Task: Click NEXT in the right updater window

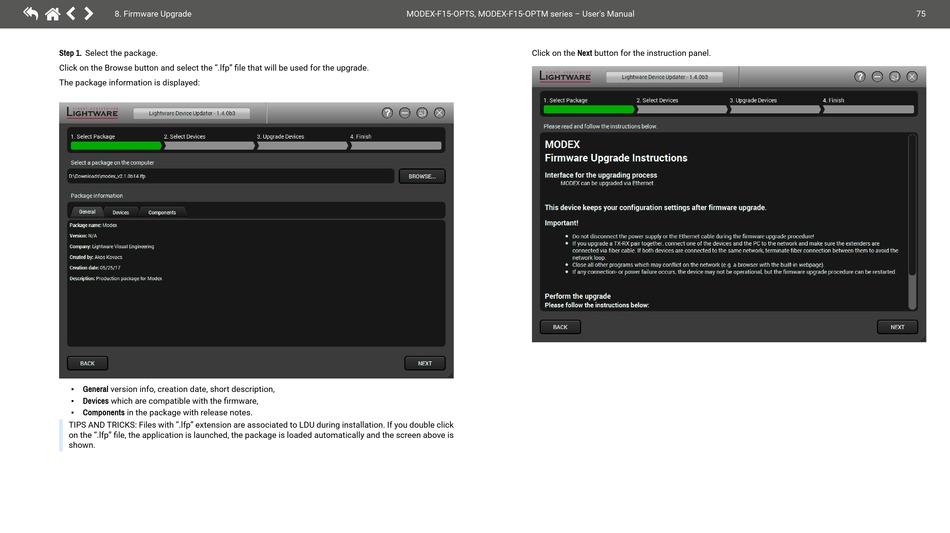Action: [x=897, y=327]
